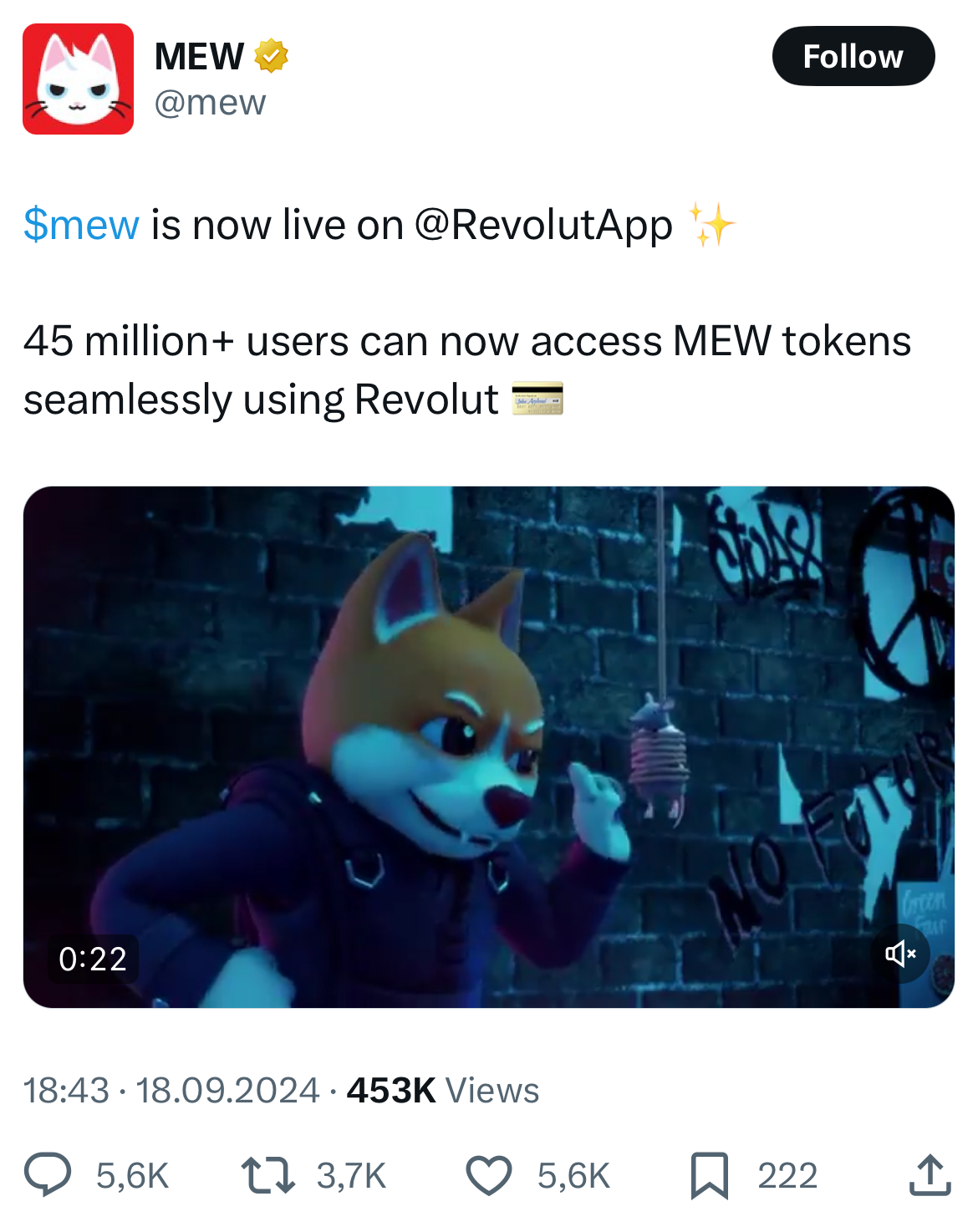Follow the MEW account
The height and width of the screenshot is (1232, 978).
(853, 56)
